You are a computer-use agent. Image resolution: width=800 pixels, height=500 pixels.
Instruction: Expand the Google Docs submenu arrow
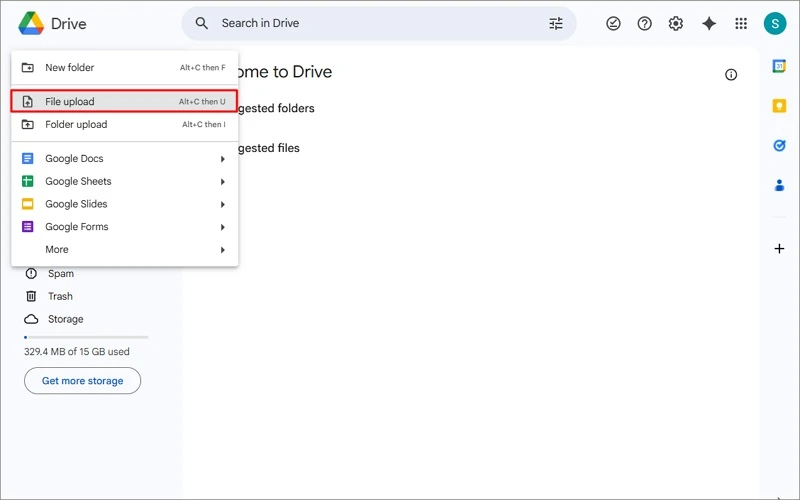(x=222, y=159)
